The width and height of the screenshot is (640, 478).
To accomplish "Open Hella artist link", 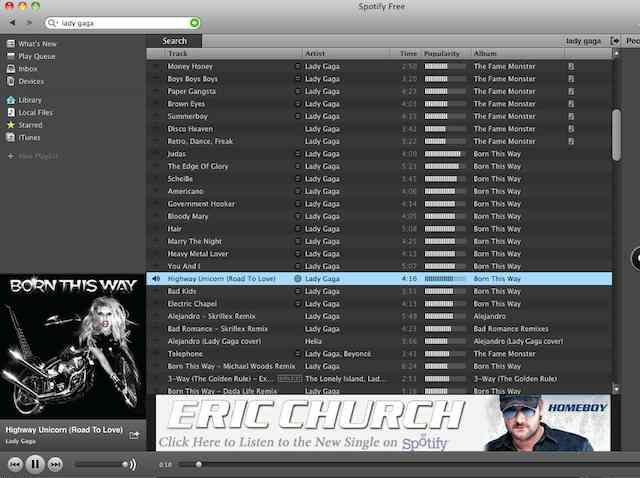I will [x=313, y=341].
